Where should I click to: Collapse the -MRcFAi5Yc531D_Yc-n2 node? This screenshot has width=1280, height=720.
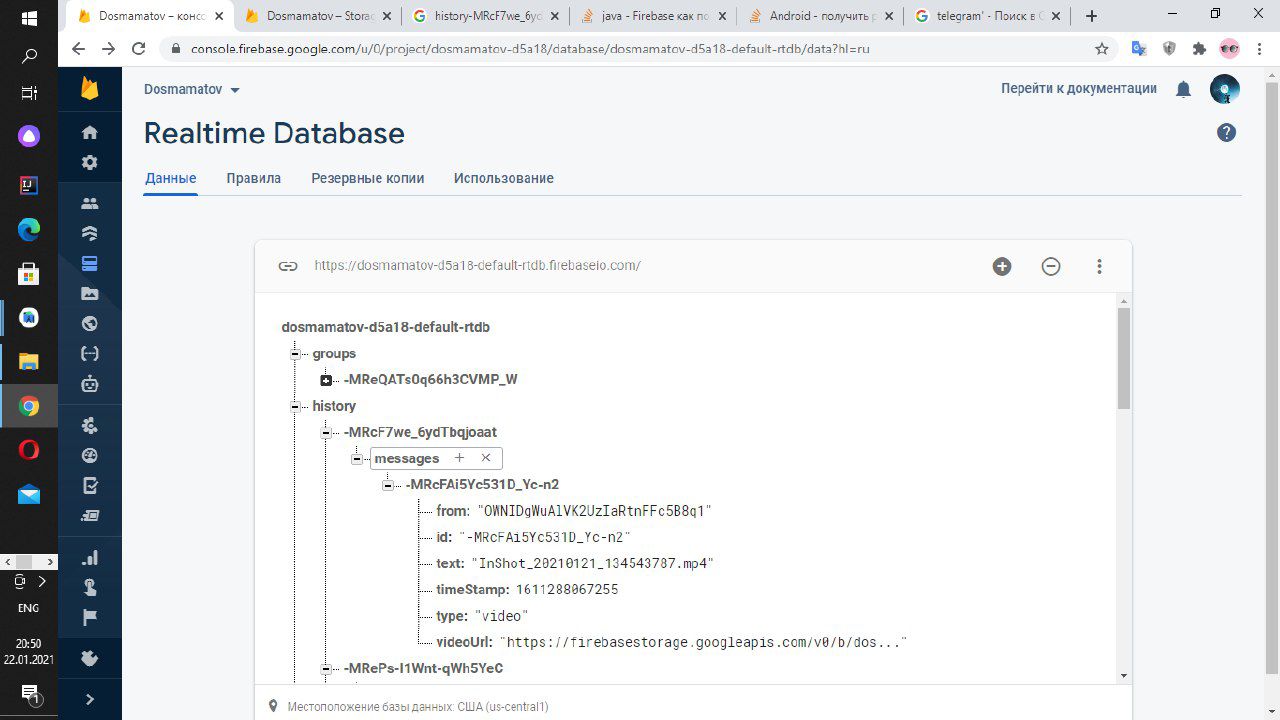point(388,485)
